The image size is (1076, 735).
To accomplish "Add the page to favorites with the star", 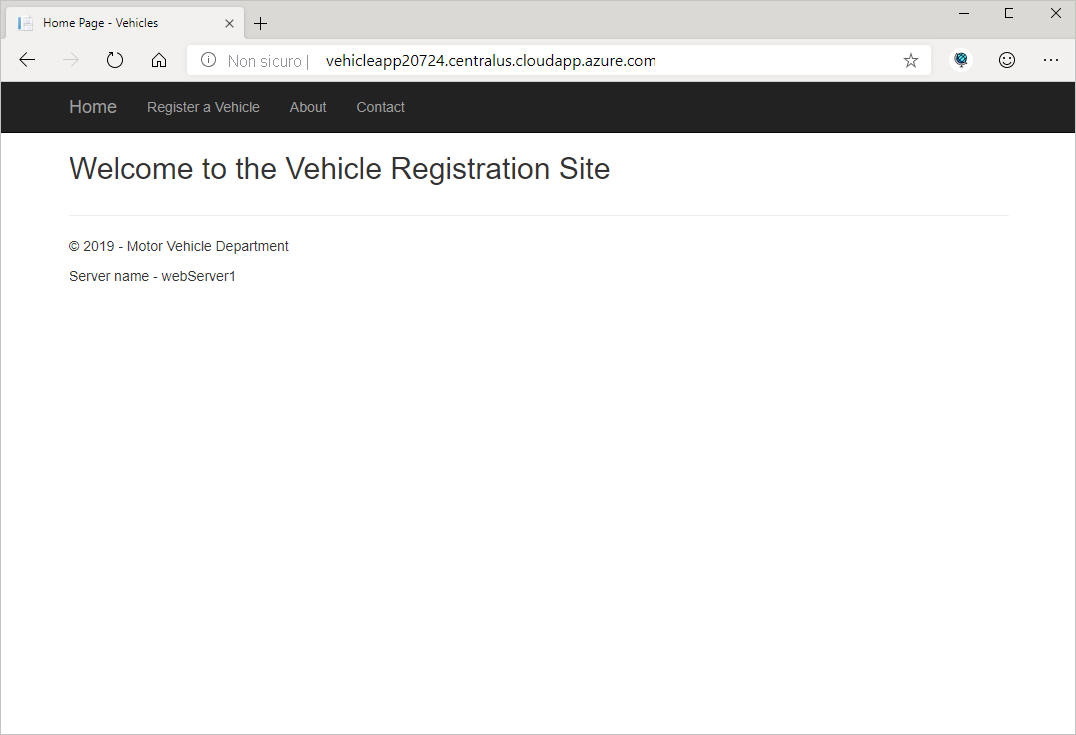I will [910, 60].
